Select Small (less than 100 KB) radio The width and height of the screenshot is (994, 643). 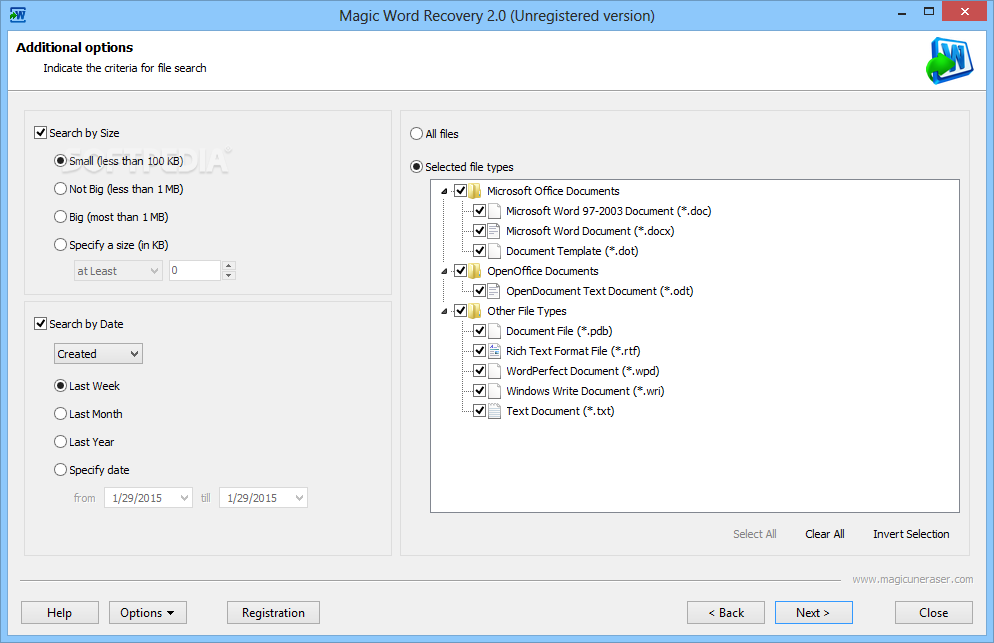60,160
